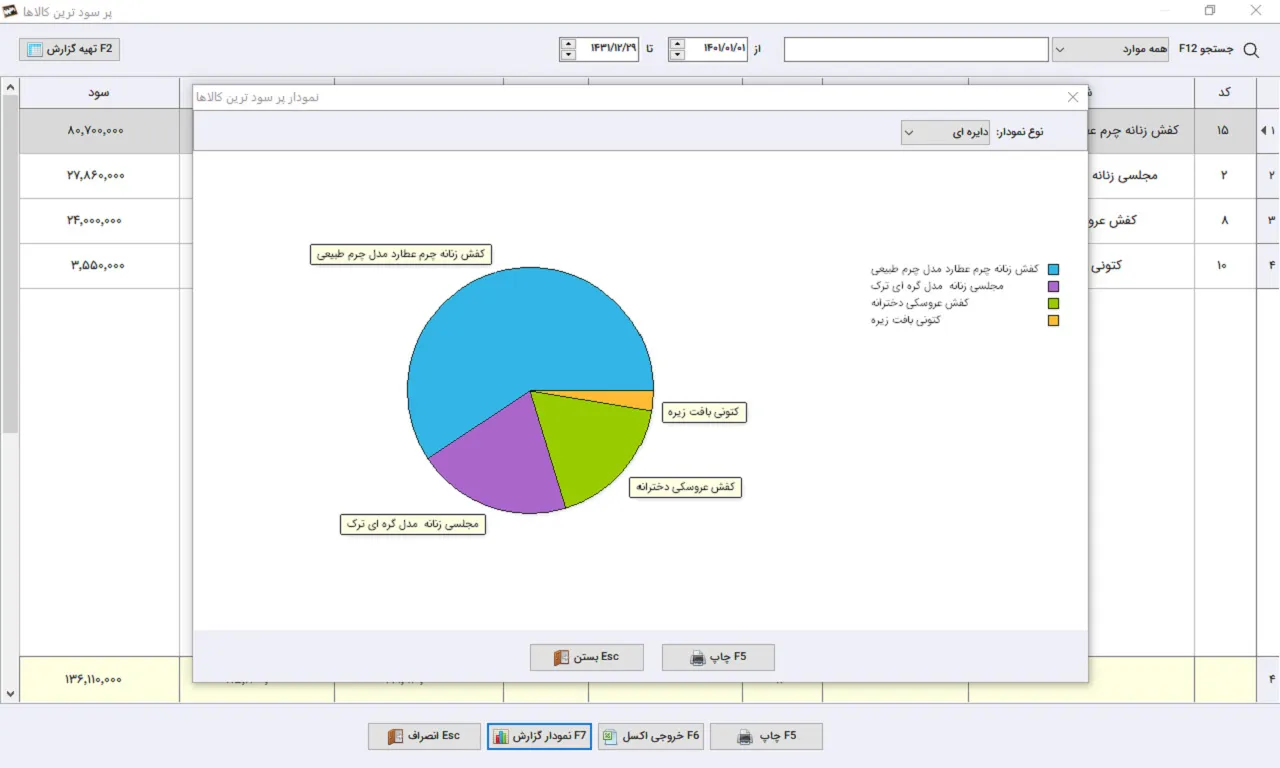1280x768 pixels.
Task: Open F7 نمودار گزارش chart report
Action: 540,736
